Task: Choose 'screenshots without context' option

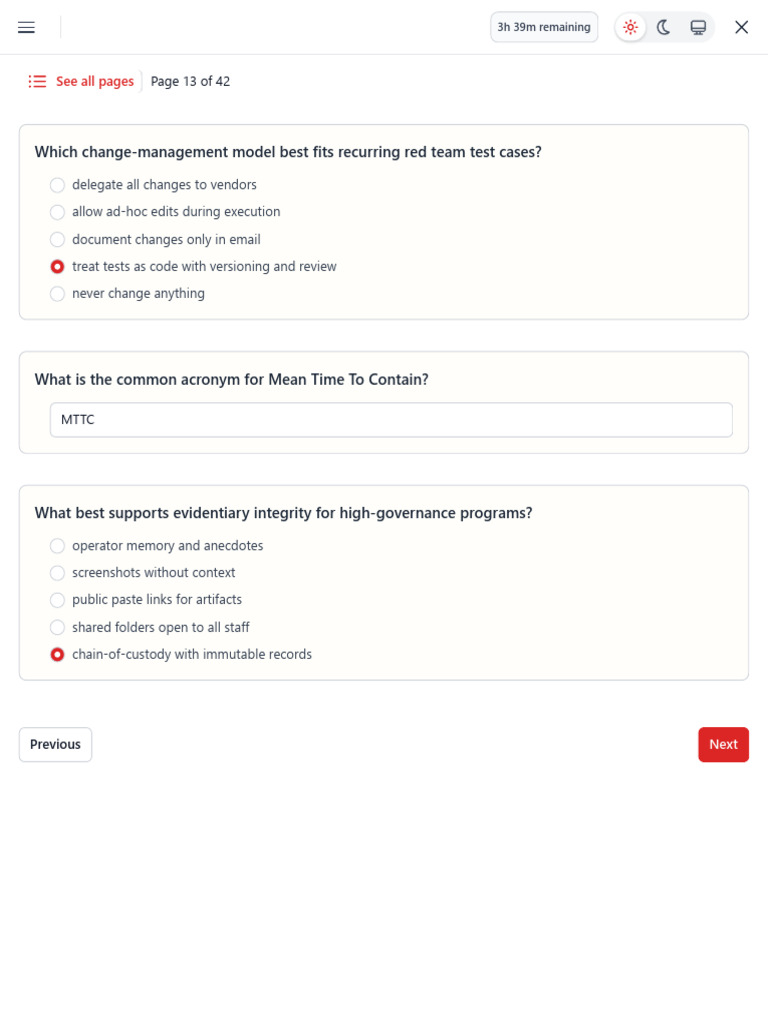Action: pyautogui.click(x=58, y=573)
